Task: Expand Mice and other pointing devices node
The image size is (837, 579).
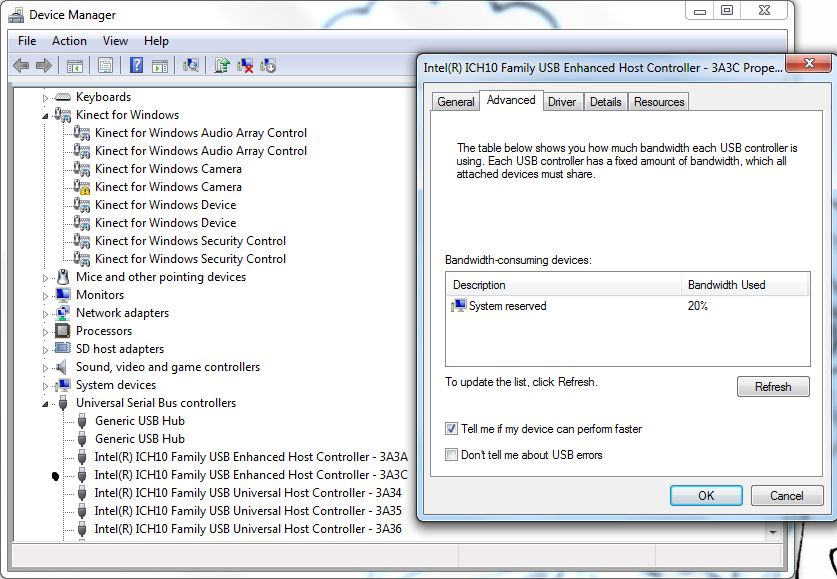Action: 45,278
